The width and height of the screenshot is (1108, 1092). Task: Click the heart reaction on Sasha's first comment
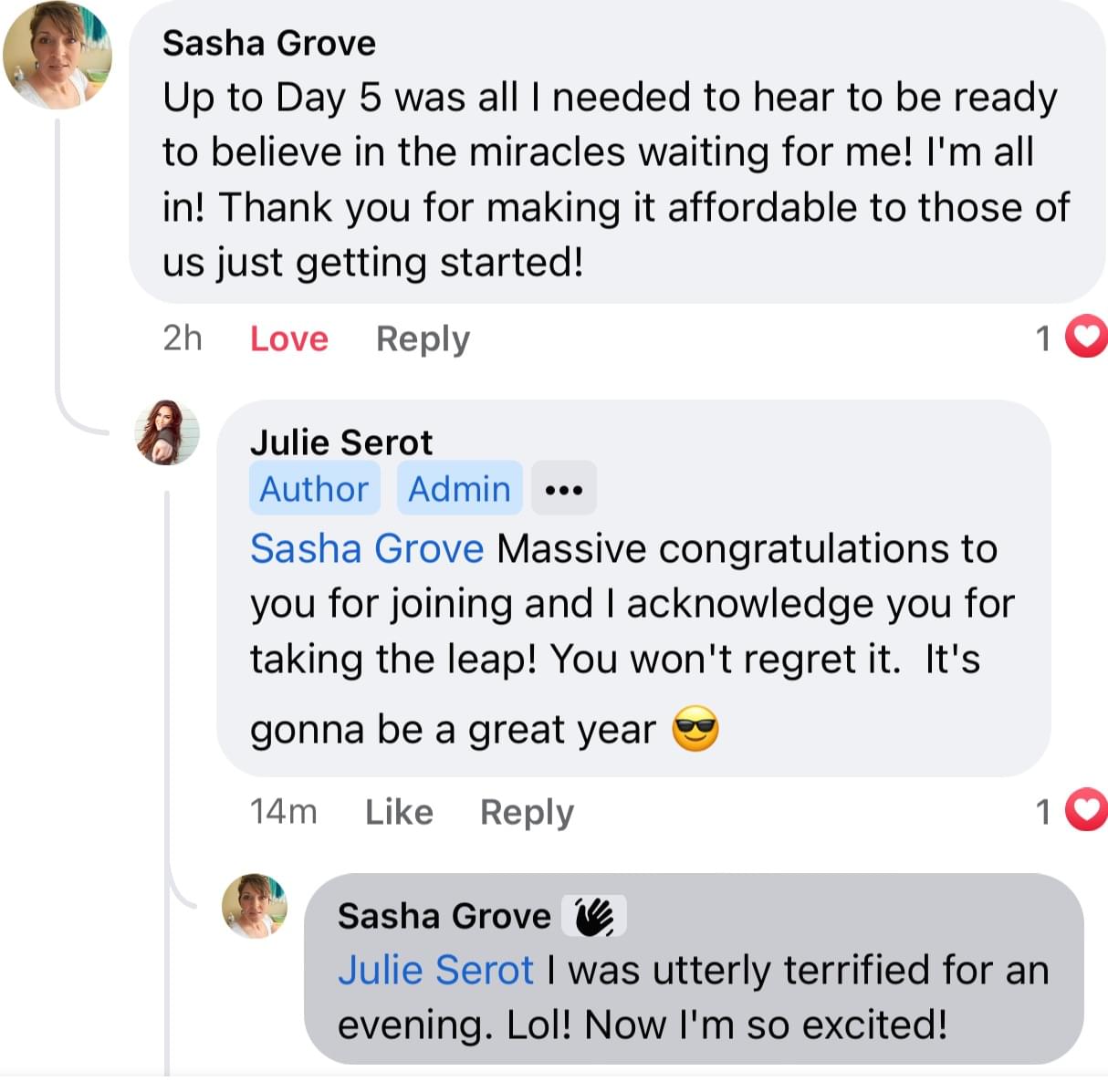[x=1086, y=338]
